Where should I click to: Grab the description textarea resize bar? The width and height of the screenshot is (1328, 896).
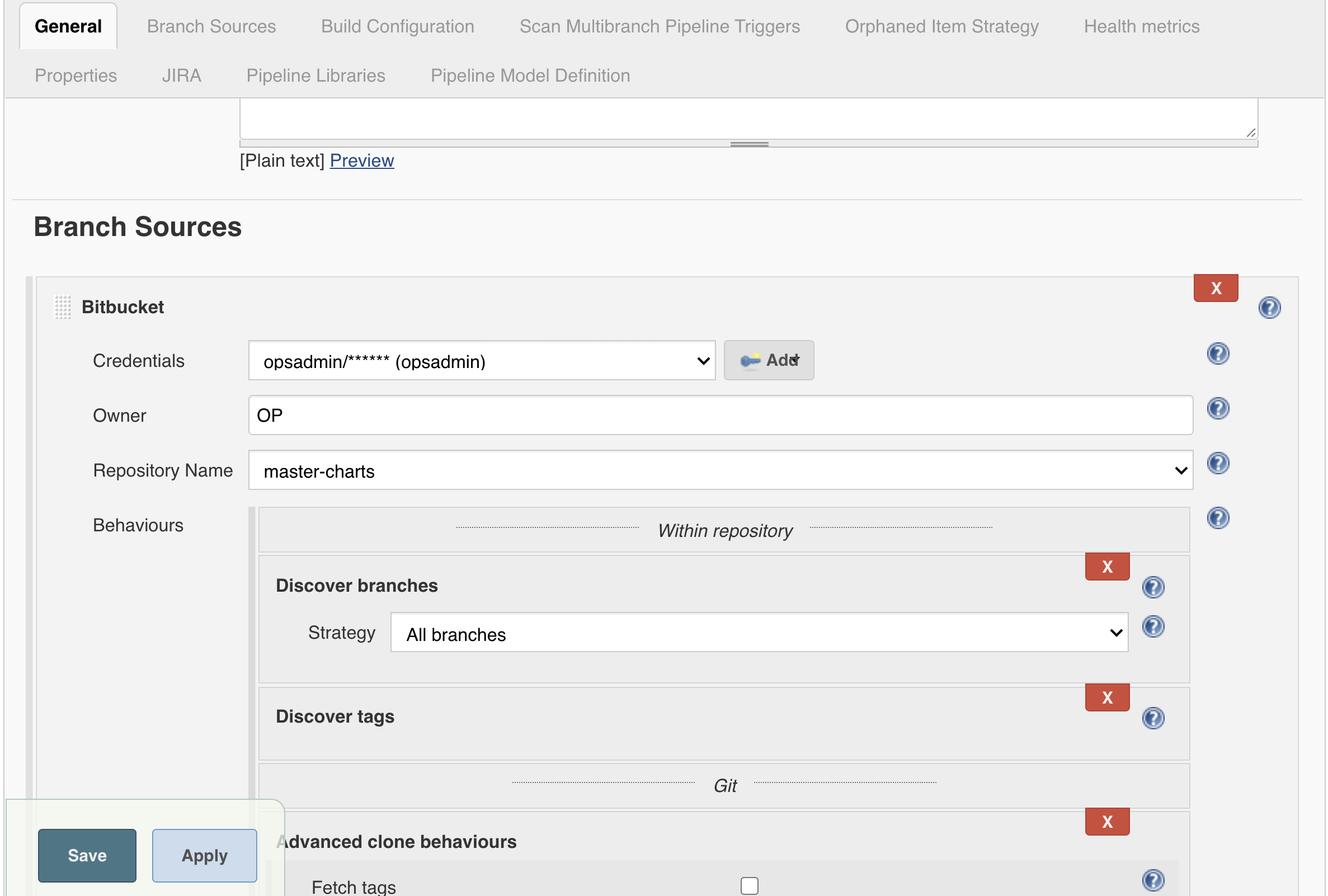click(x=748, y=144)
